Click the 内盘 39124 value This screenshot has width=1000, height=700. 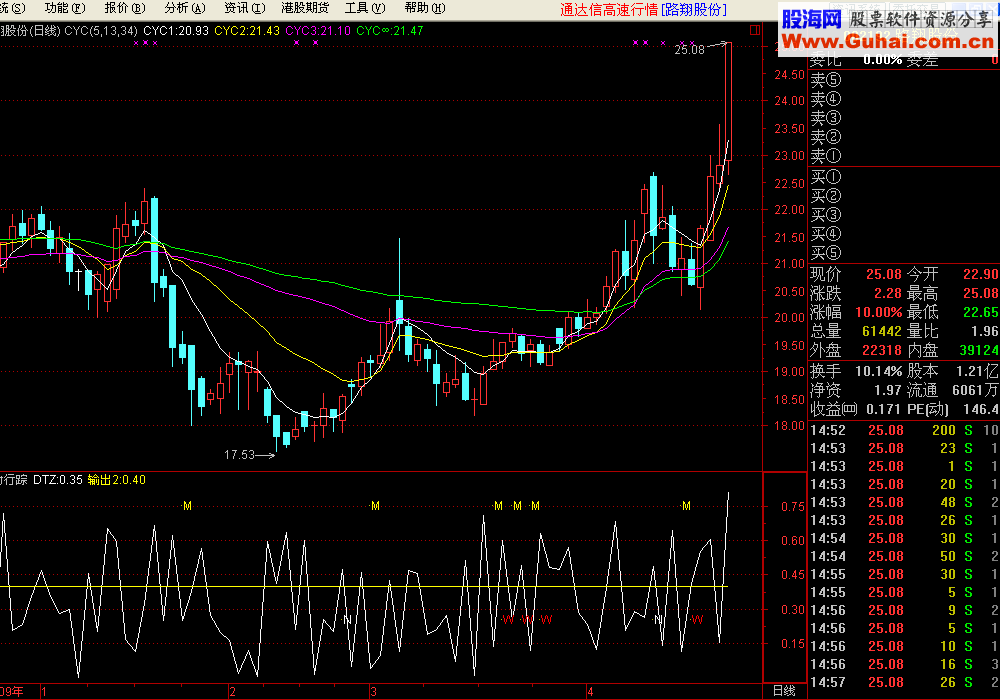coord(979,350)
